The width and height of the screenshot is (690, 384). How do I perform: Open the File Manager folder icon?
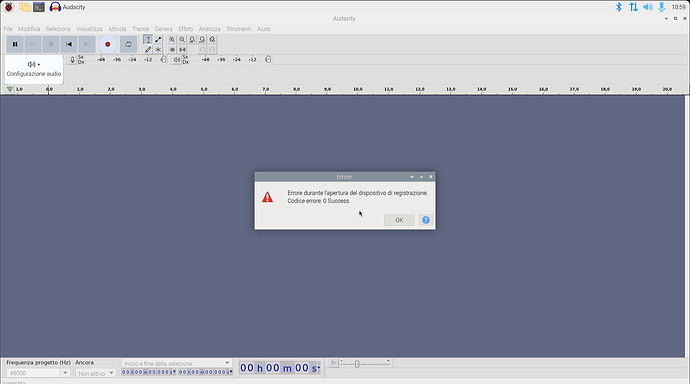point(25,7)
